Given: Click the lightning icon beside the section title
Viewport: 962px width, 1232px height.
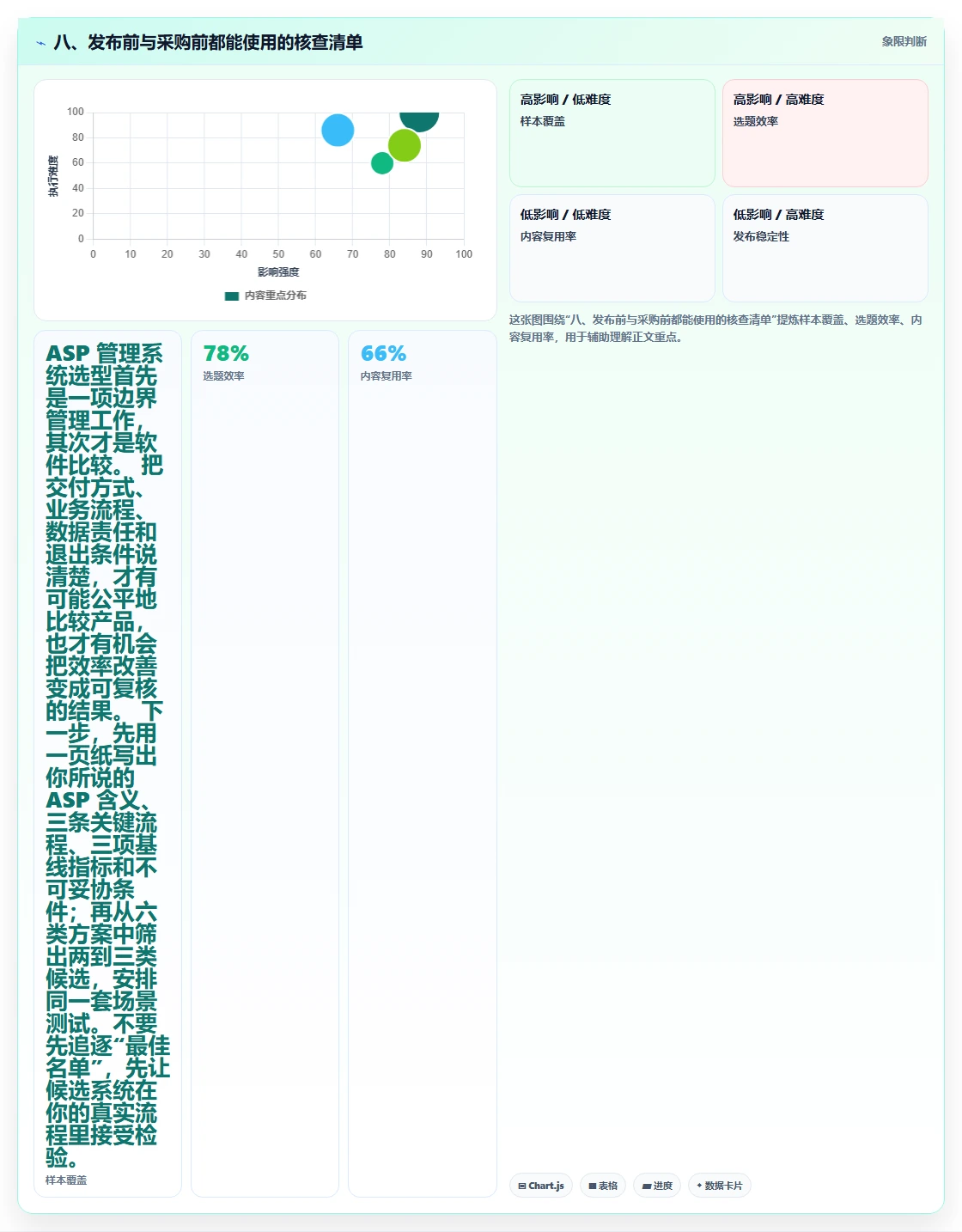Looking at the screenshot, I should point(40,43).
